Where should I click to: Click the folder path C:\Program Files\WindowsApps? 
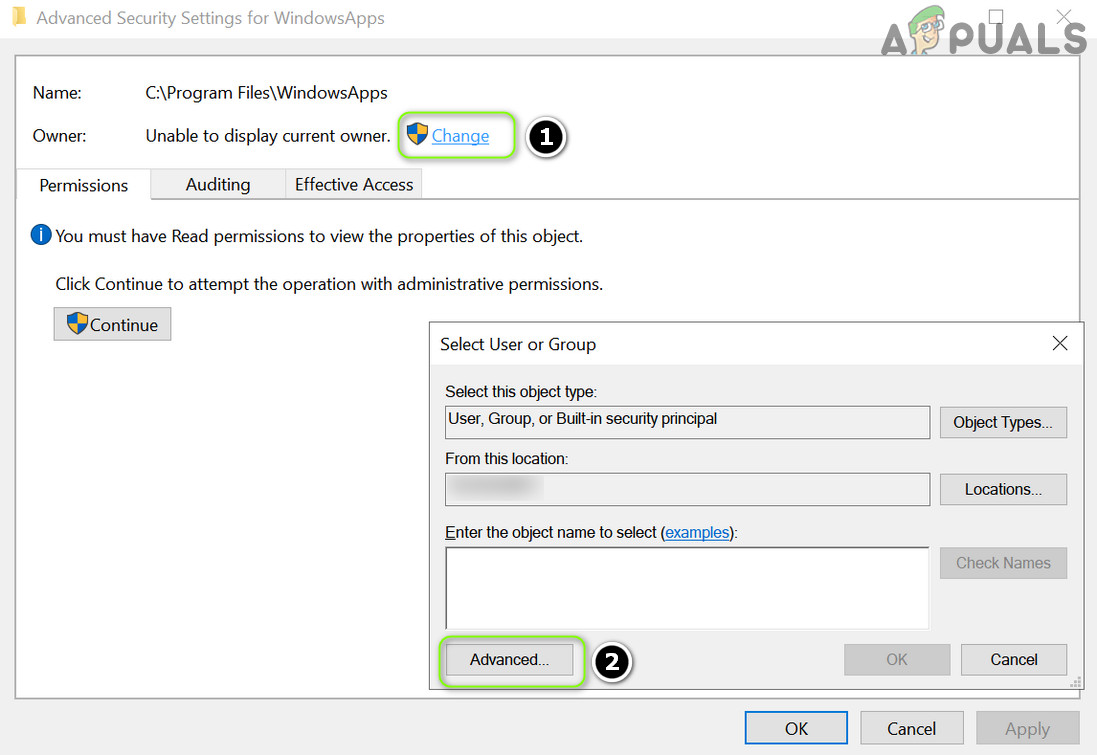[266, 93]
